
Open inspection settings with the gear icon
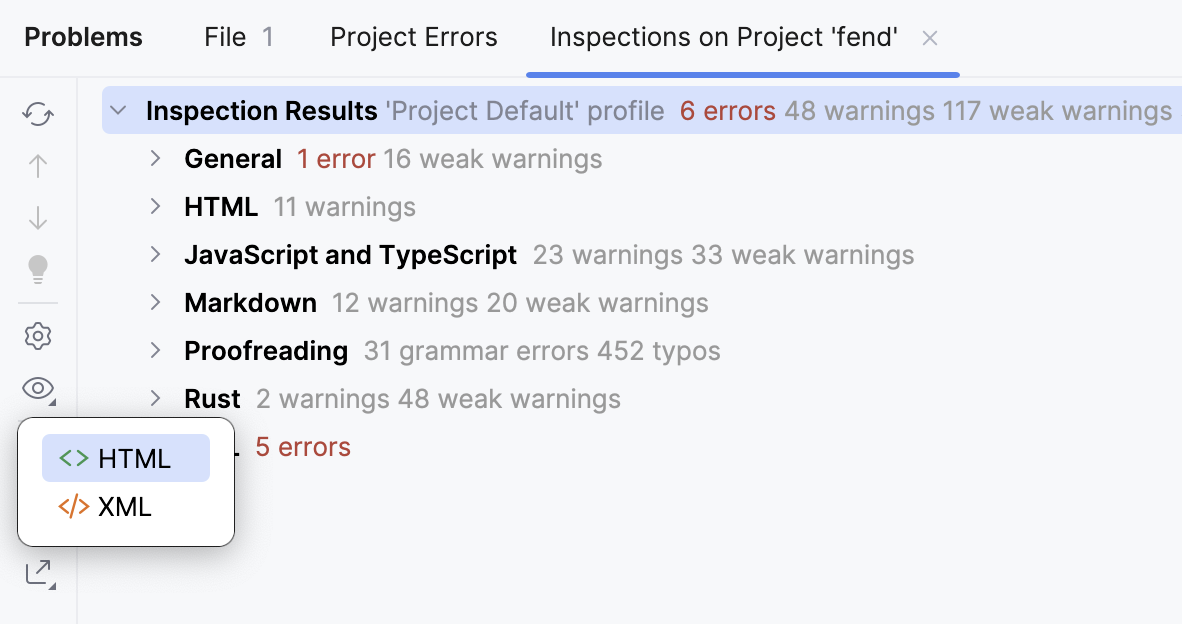click(37, 337)
